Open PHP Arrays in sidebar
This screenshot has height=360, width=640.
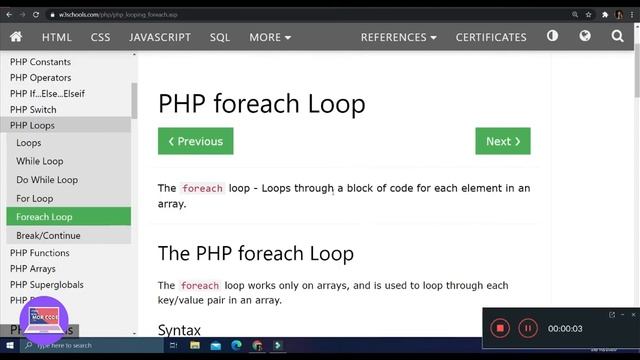point(33,269)
